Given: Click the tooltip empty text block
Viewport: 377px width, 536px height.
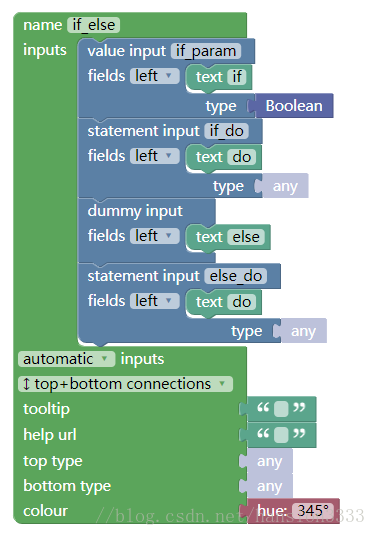Looking at the screenshot, I should (x=281, y=409).
